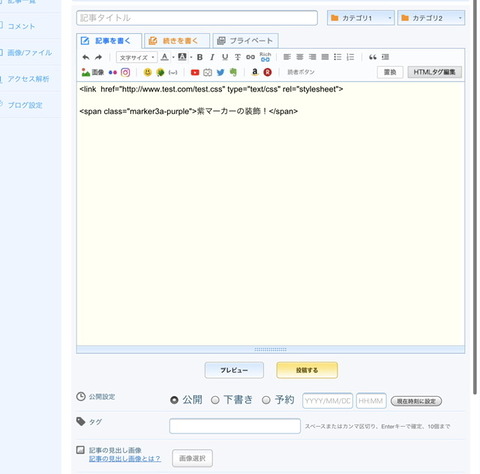Open the yellow smiley emoji picker
480x474 pixels.
147,72
